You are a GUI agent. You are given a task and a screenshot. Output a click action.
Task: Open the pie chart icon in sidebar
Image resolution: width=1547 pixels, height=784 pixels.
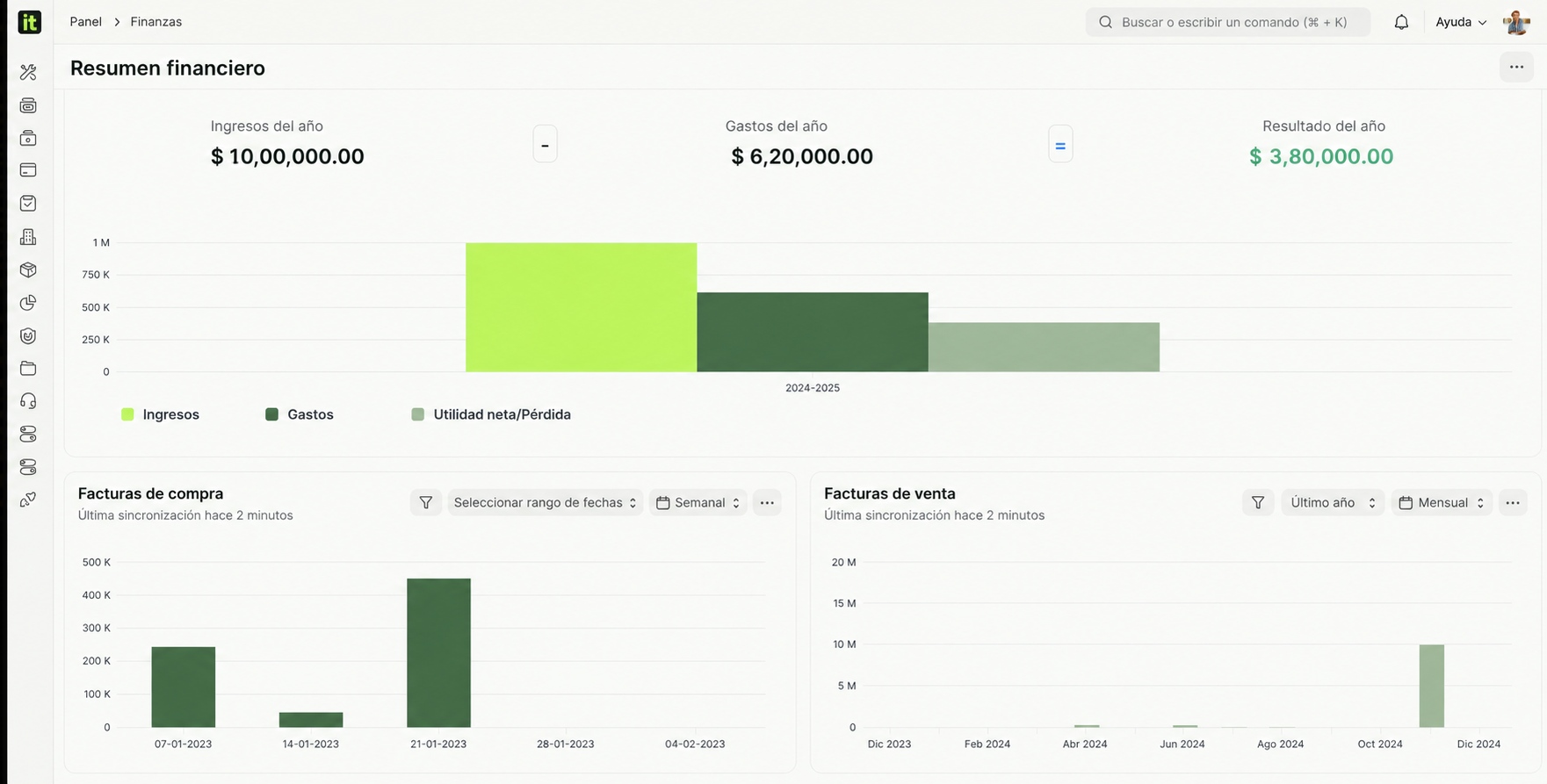click(28, 303)
